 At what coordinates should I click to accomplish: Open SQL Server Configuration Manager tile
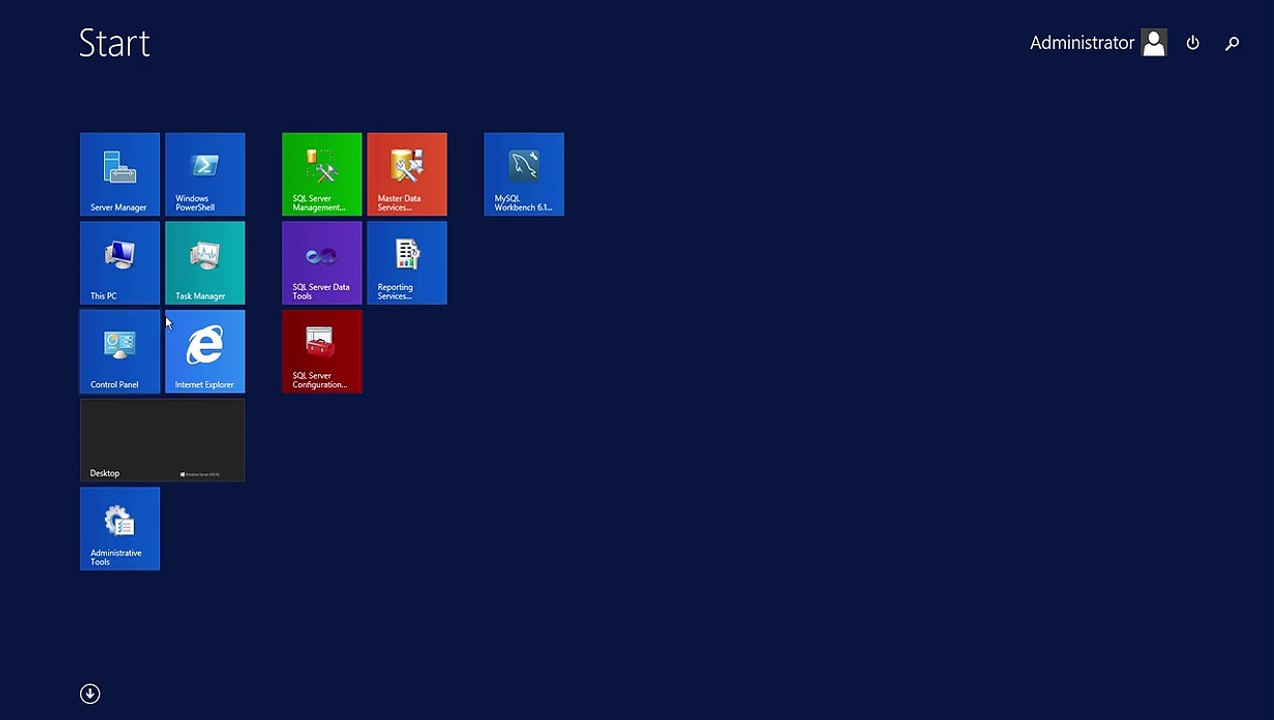click(322, 352)
